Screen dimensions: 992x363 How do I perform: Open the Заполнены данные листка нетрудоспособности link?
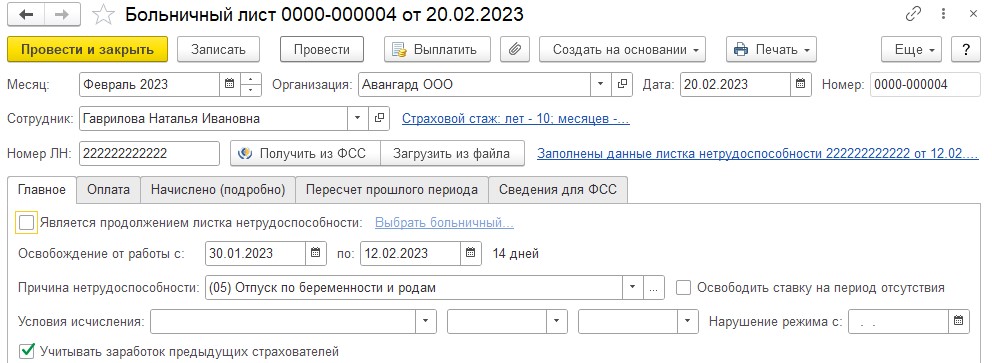tap(757, 153)
